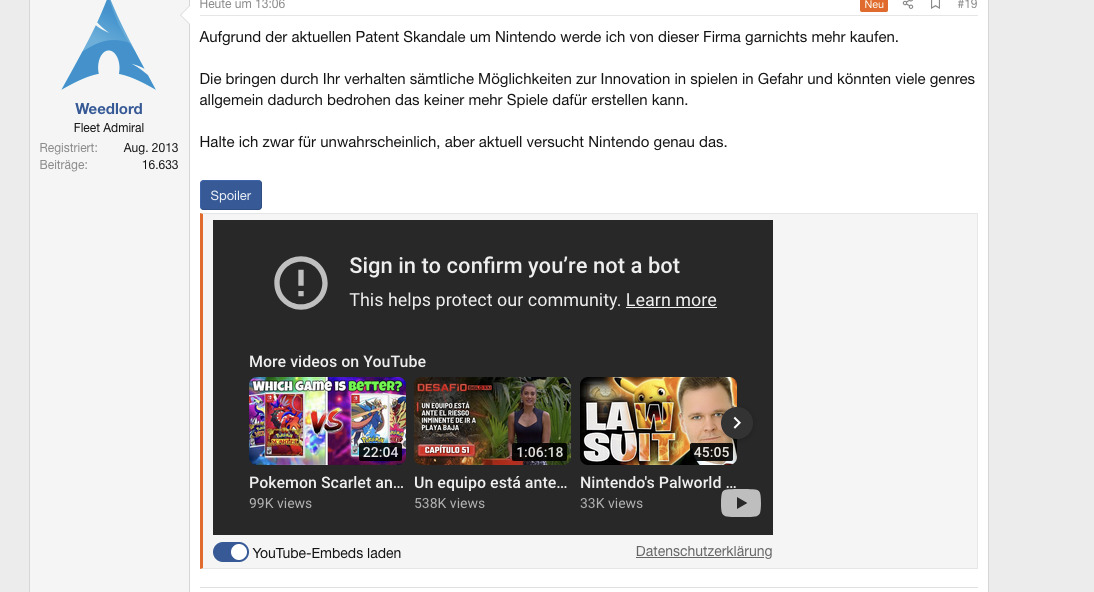The image size is (1094, 592).
Task: Click the Sign in to confirm heading
Action: click(x=515, y=266)
